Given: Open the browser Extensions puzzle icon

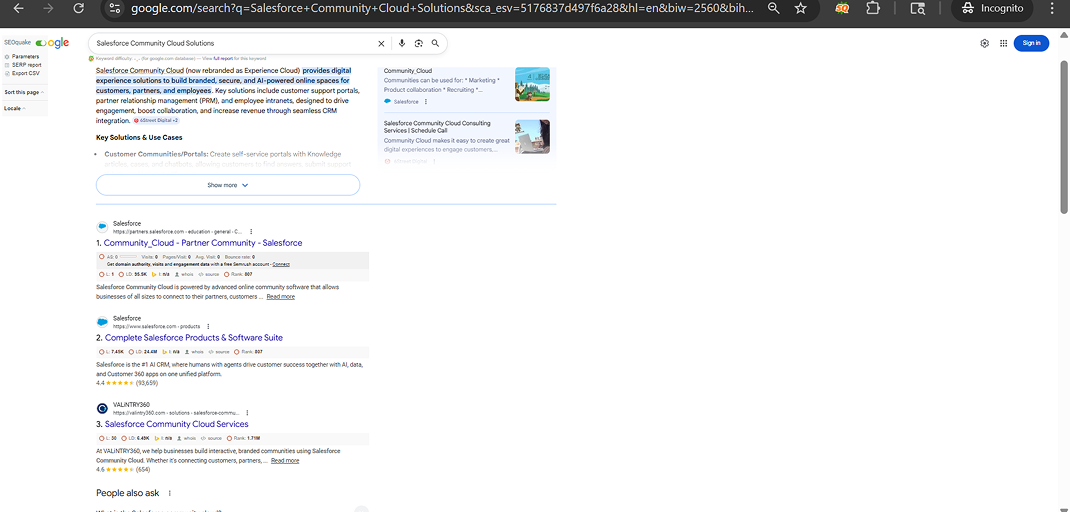Looking at the screenshot, I should [872, 8].
